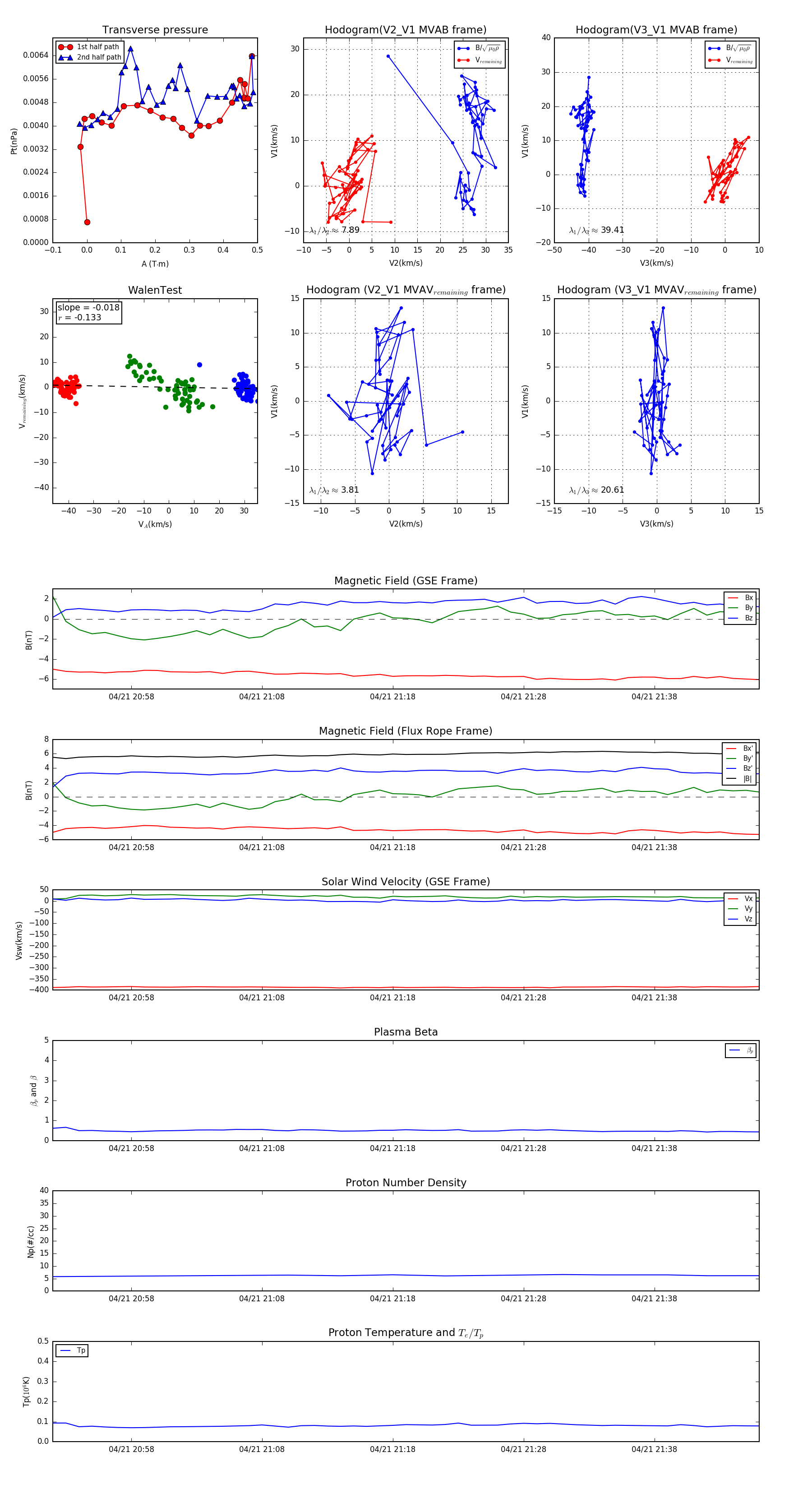This screenshot has height=1489, width=812.
Task: Select Vx legend entry in velocity plot
Action: (741, 899)
